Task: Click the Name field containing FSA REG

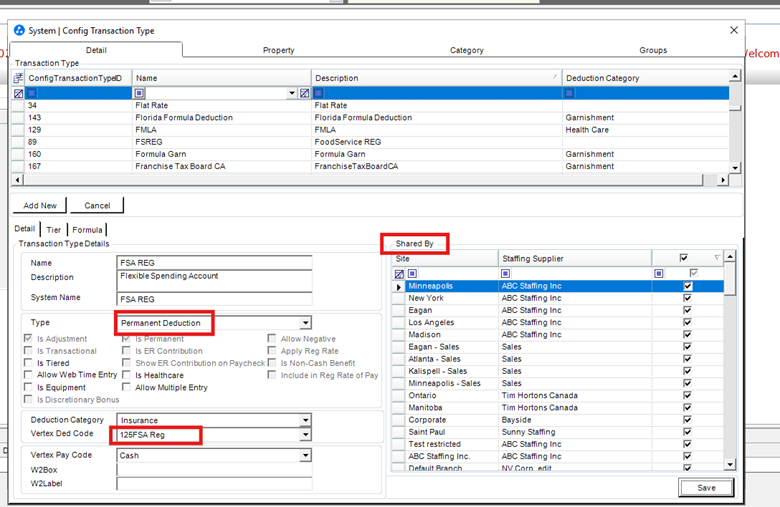Action: click(214, 263)
